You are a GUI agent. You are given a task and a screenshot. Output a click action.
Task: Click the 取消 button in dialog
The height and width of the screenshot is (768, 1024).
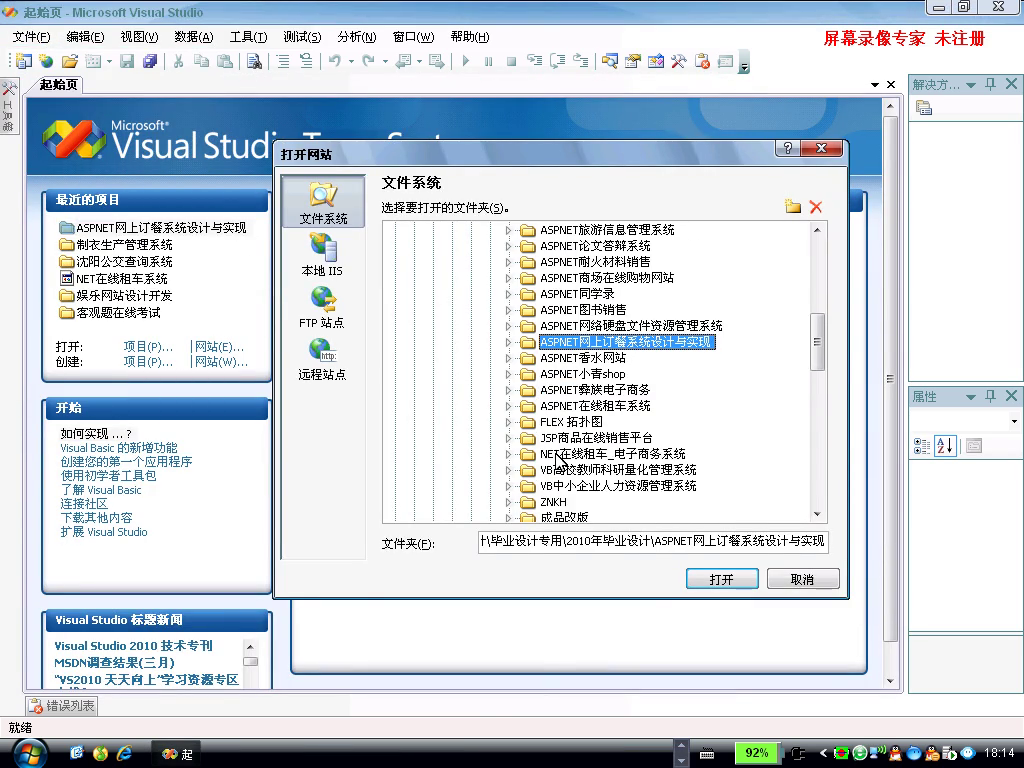coord(803,579)
